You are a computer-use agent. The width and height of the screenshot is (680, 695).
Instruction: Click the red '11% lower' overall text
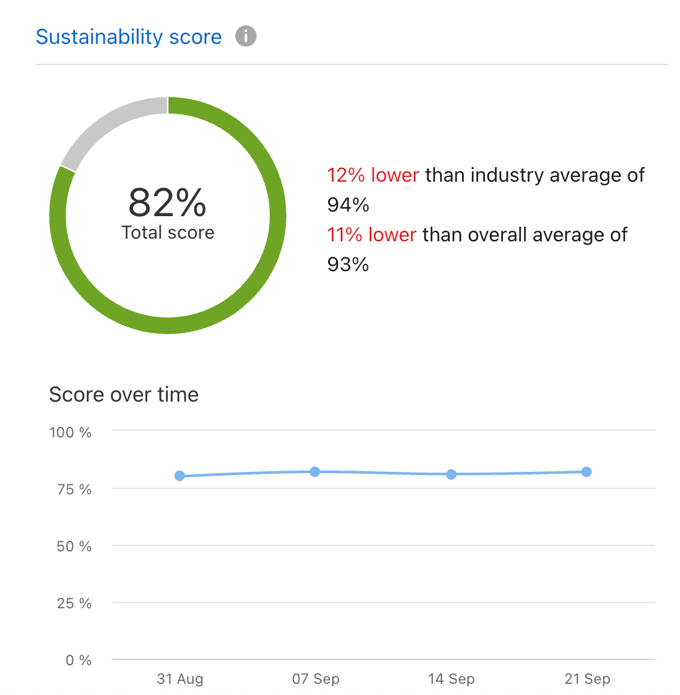click(x=371, y=235)
